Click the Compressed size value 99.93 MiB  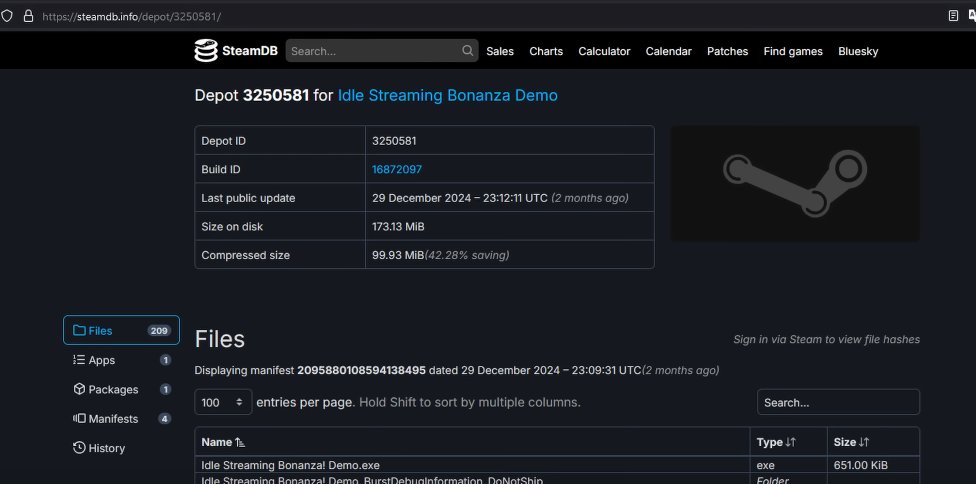click(x=398, y=255)
